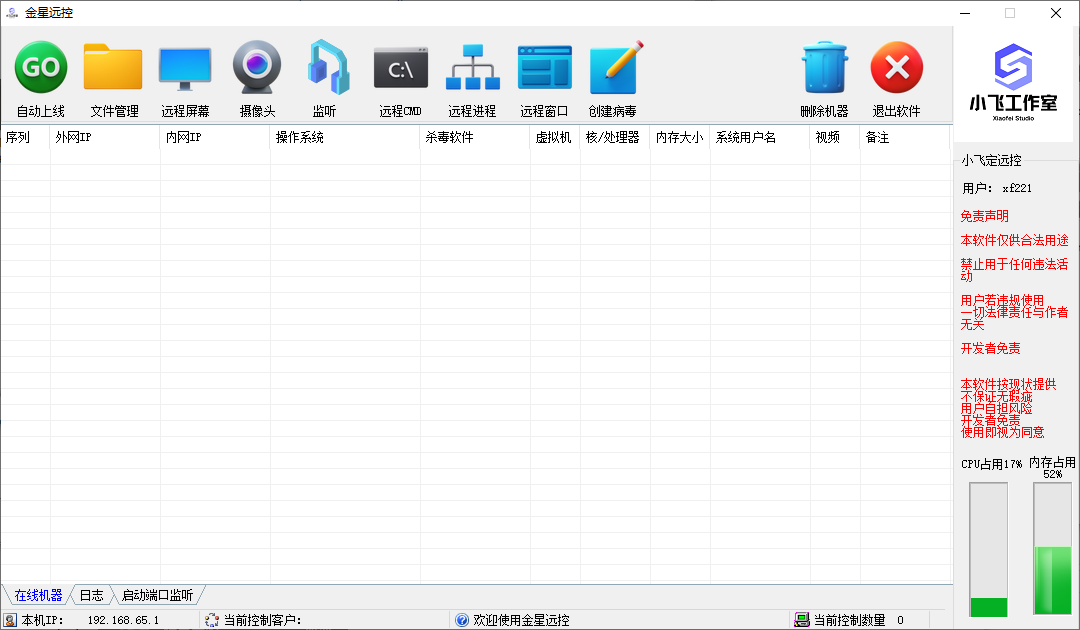The image size is (1080, 630).
Task: Click the red 免责声明 text
Action: coord(984,216)
